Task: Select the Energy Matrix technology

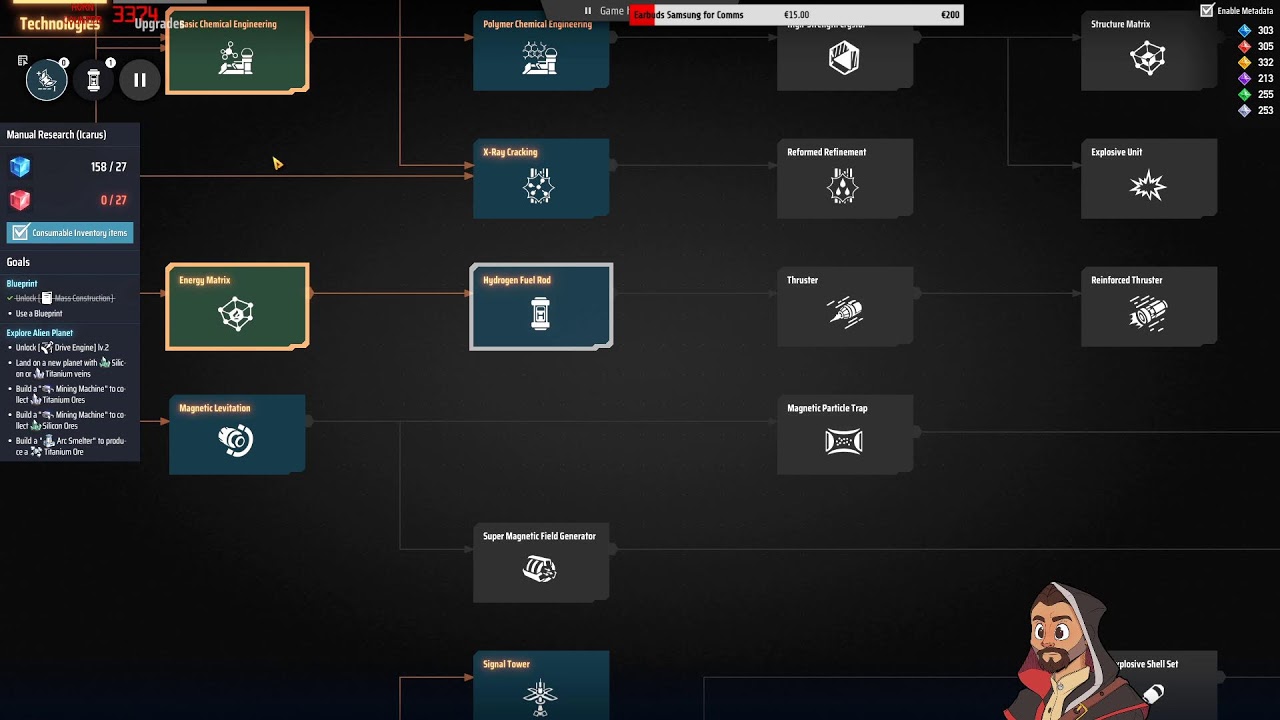Action: (x=237, y=306)
